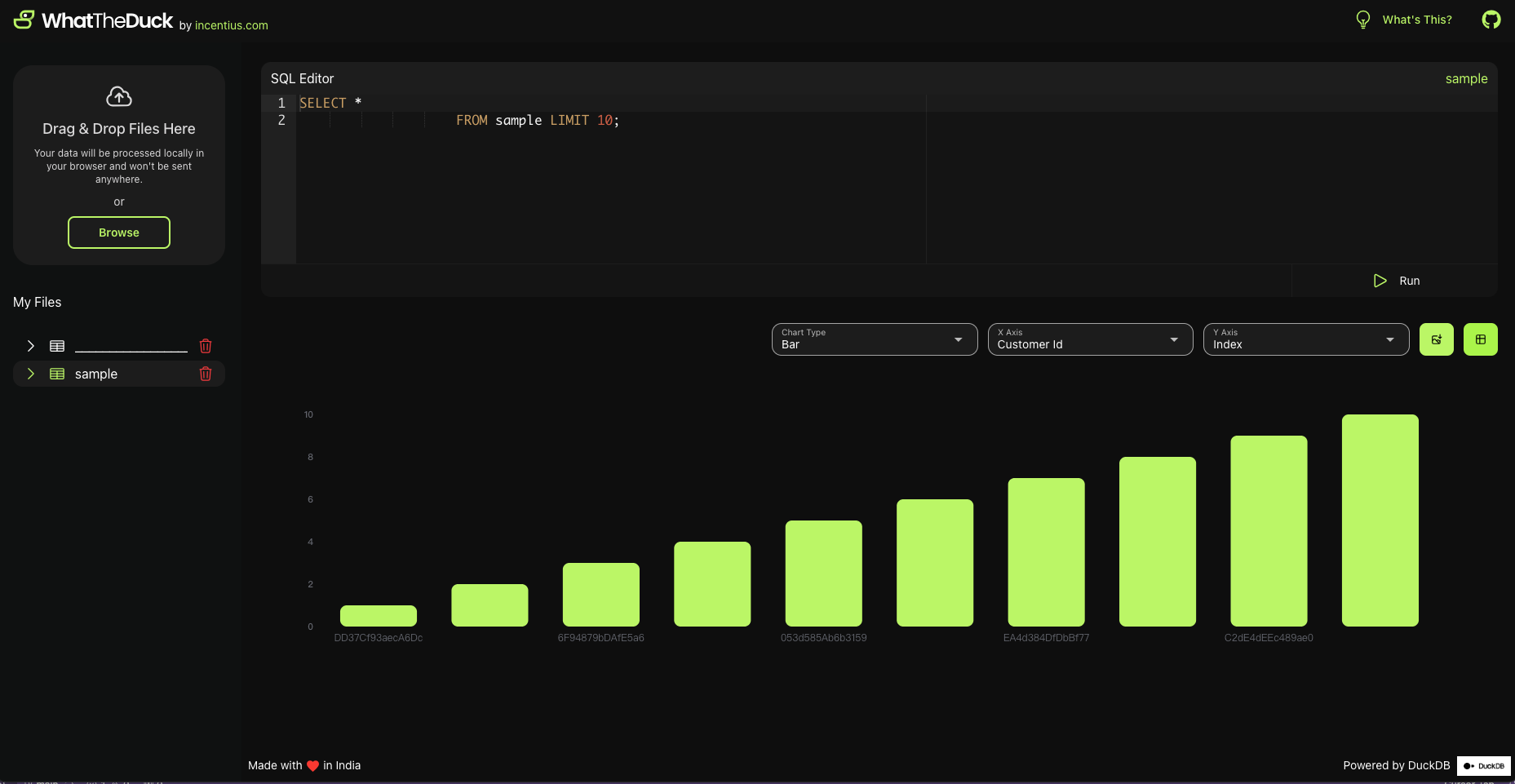Image resolution: width=1515 pixels, height=784 pixels.
Task: Click the table icon next to sample
Action: pos(57,374)
